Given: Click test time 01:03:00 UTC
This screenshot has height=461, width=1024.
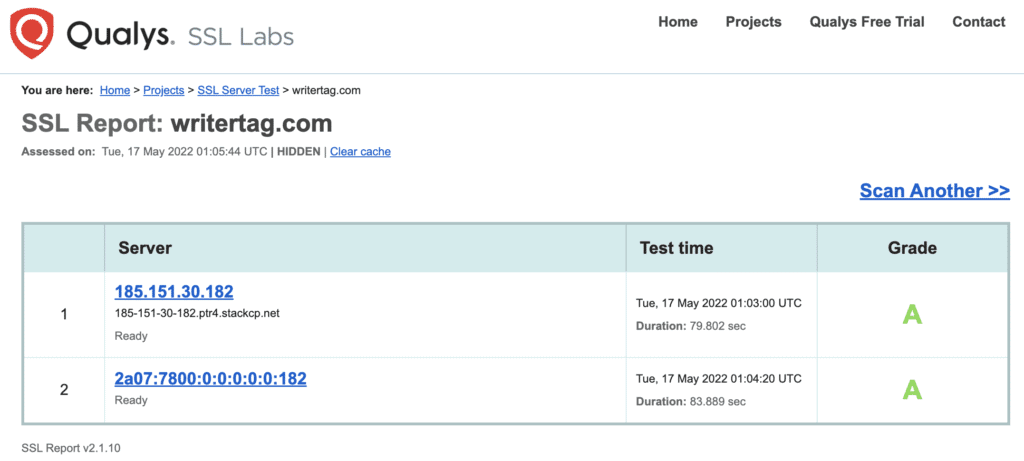Looking at the screenshot, I should 719,303.
